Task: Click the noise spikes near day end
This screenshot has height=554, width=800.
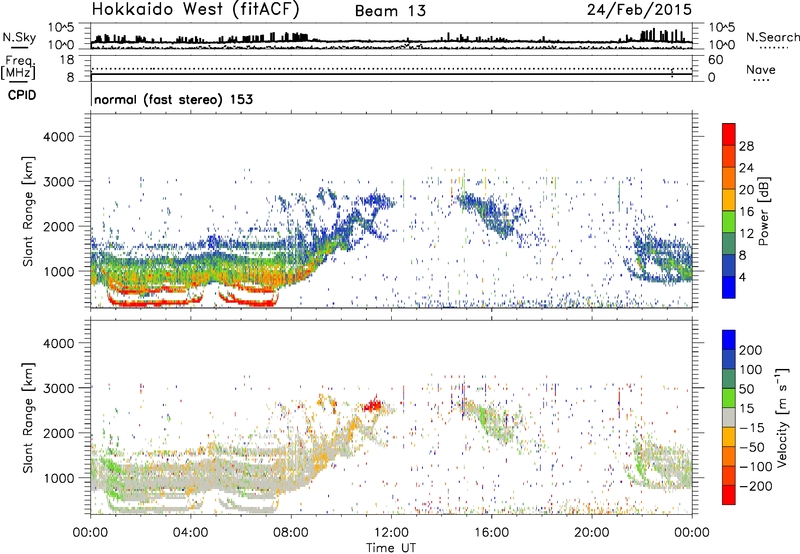Action: click(661, 35)
